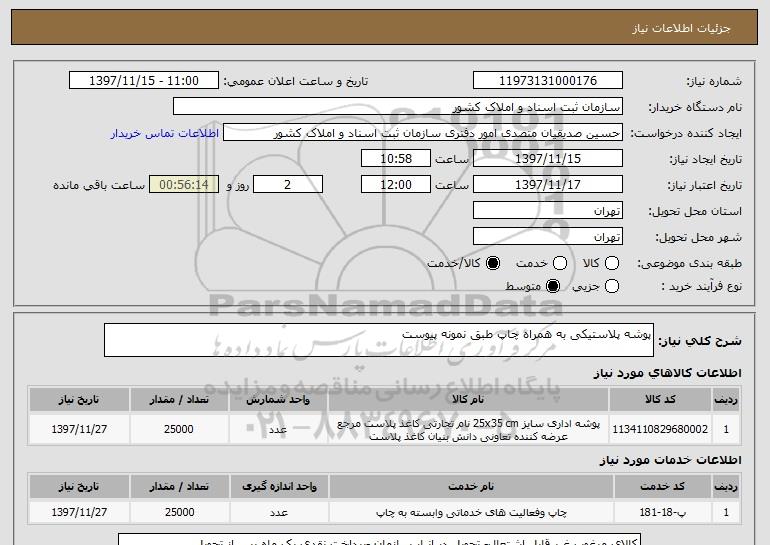Click the creation date field 1397/11/15
The width and height of the screenshot is (770, 545).
pyautogui.click(x=548, y=159)
